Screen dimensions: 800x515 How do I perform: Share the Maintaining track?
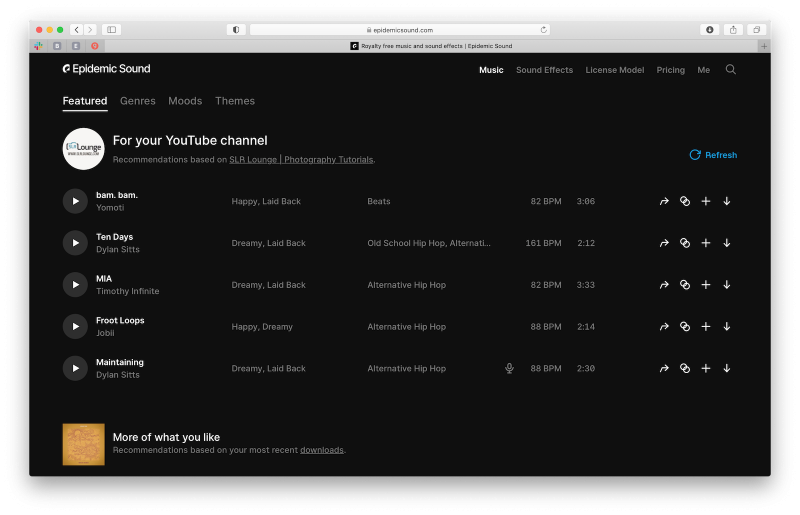click(x=664, y=369)
